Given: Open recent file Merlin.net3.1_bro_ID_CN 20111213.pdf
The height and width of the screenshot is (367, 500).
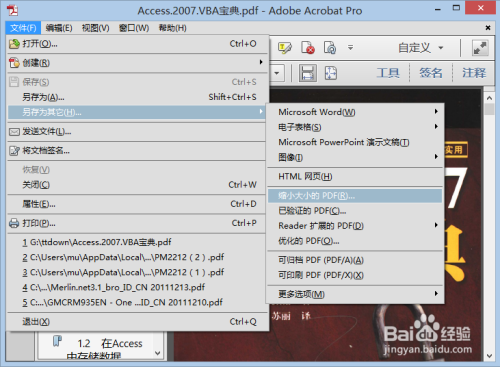Looking at the screenshot, I should point(138,287).
